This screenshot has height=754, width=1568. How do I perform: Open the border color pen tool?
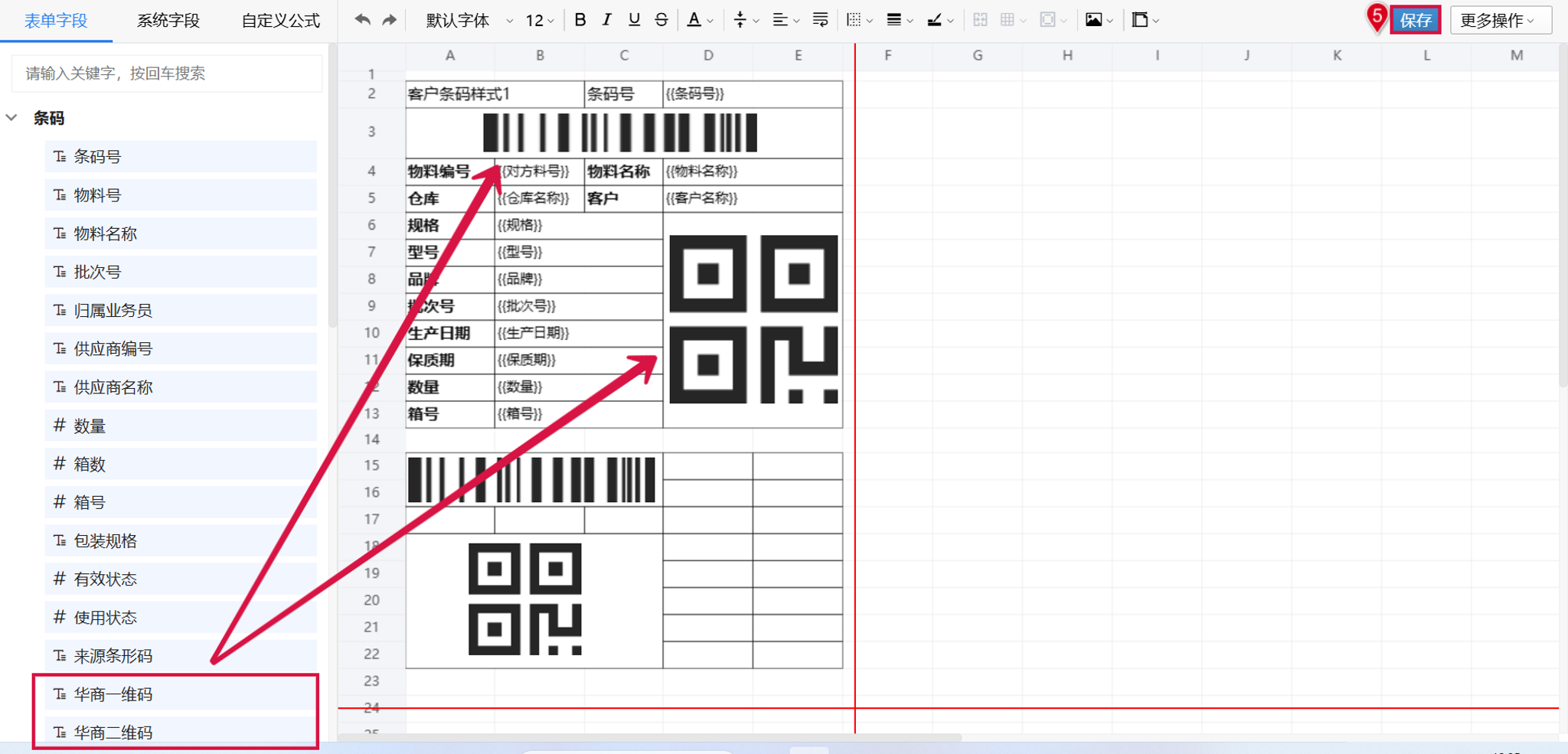coord(939,20)
